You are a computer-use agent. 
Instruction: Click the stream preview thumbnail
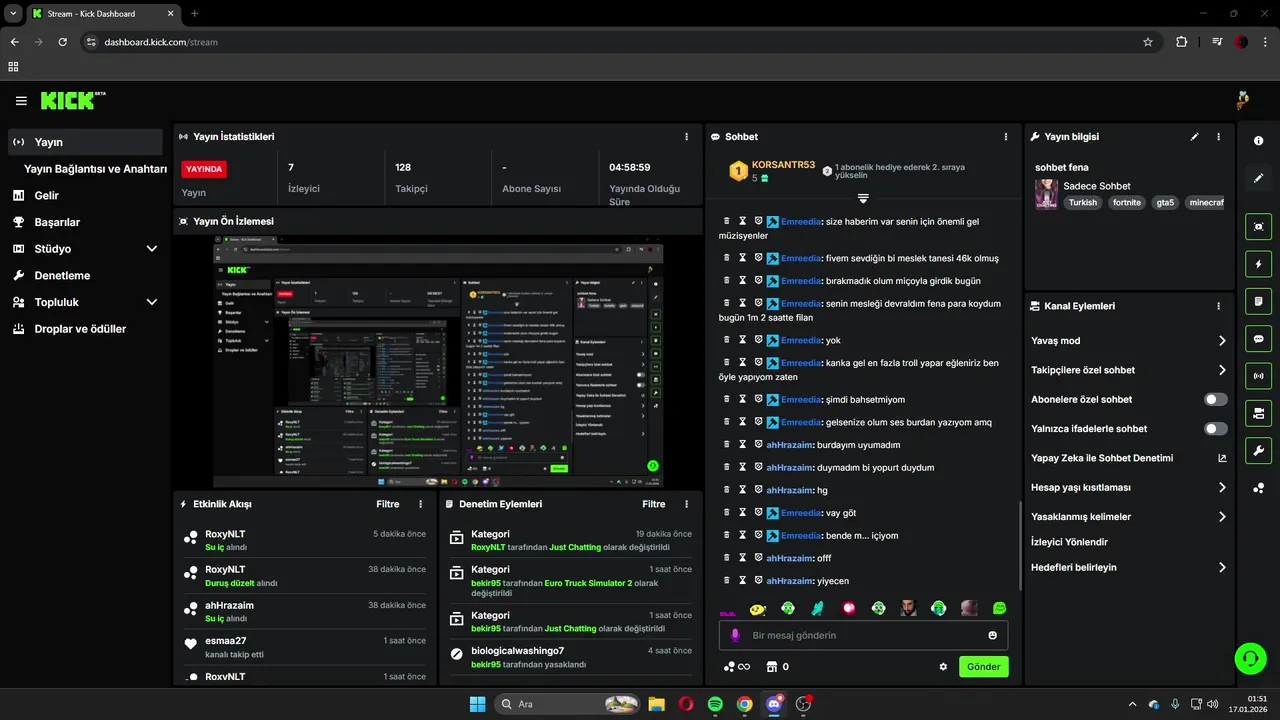pyautogui.click(x=438, y=361)
